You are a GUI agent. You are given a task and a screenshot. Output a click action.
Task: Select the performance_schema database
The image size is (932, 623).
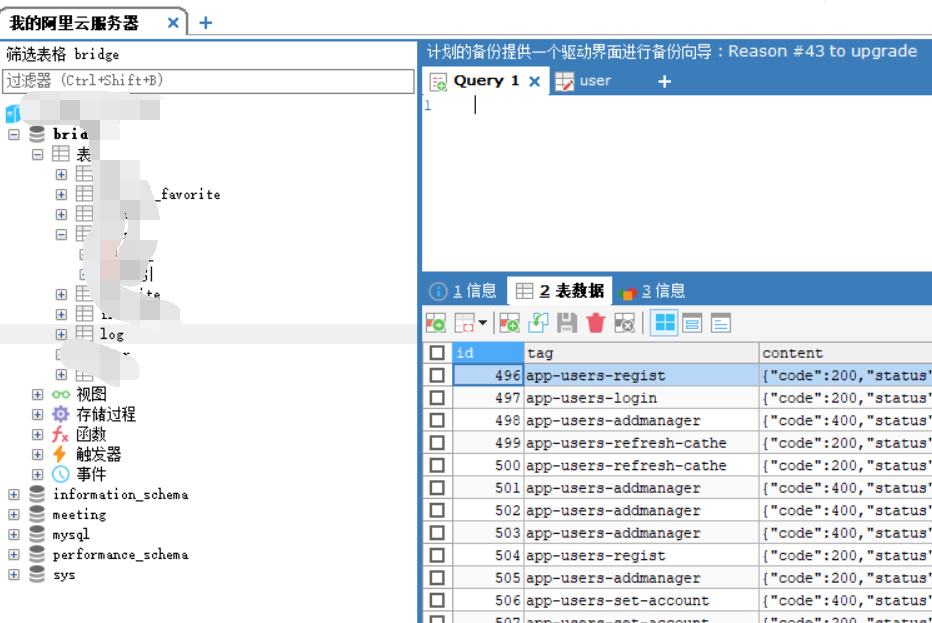[x=120, y=555]
